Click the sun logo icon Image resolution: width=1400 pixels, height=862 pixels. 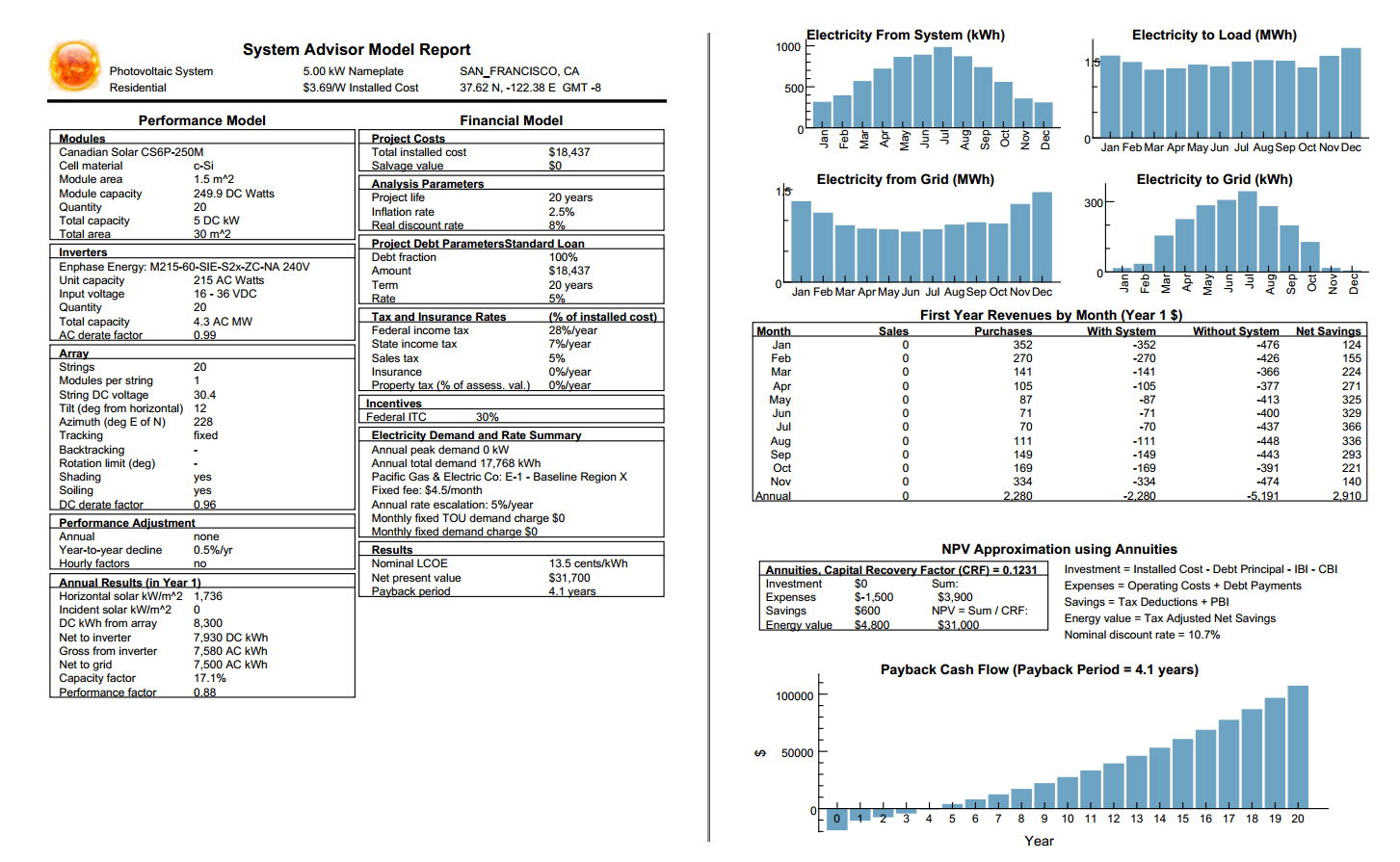coord(74,66)
